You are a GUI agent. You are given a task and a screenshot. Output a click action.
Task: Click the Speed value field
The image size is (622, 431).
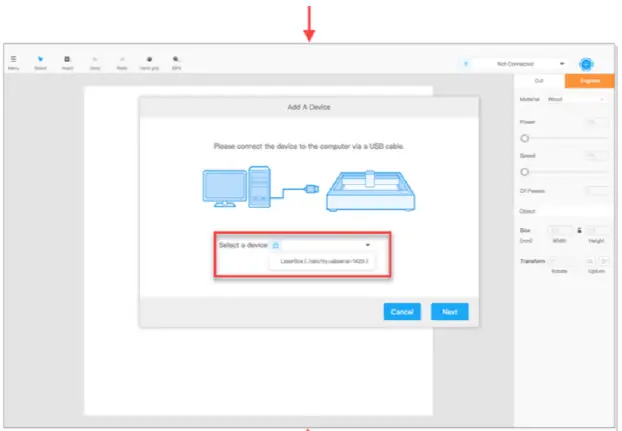point(596,156)
